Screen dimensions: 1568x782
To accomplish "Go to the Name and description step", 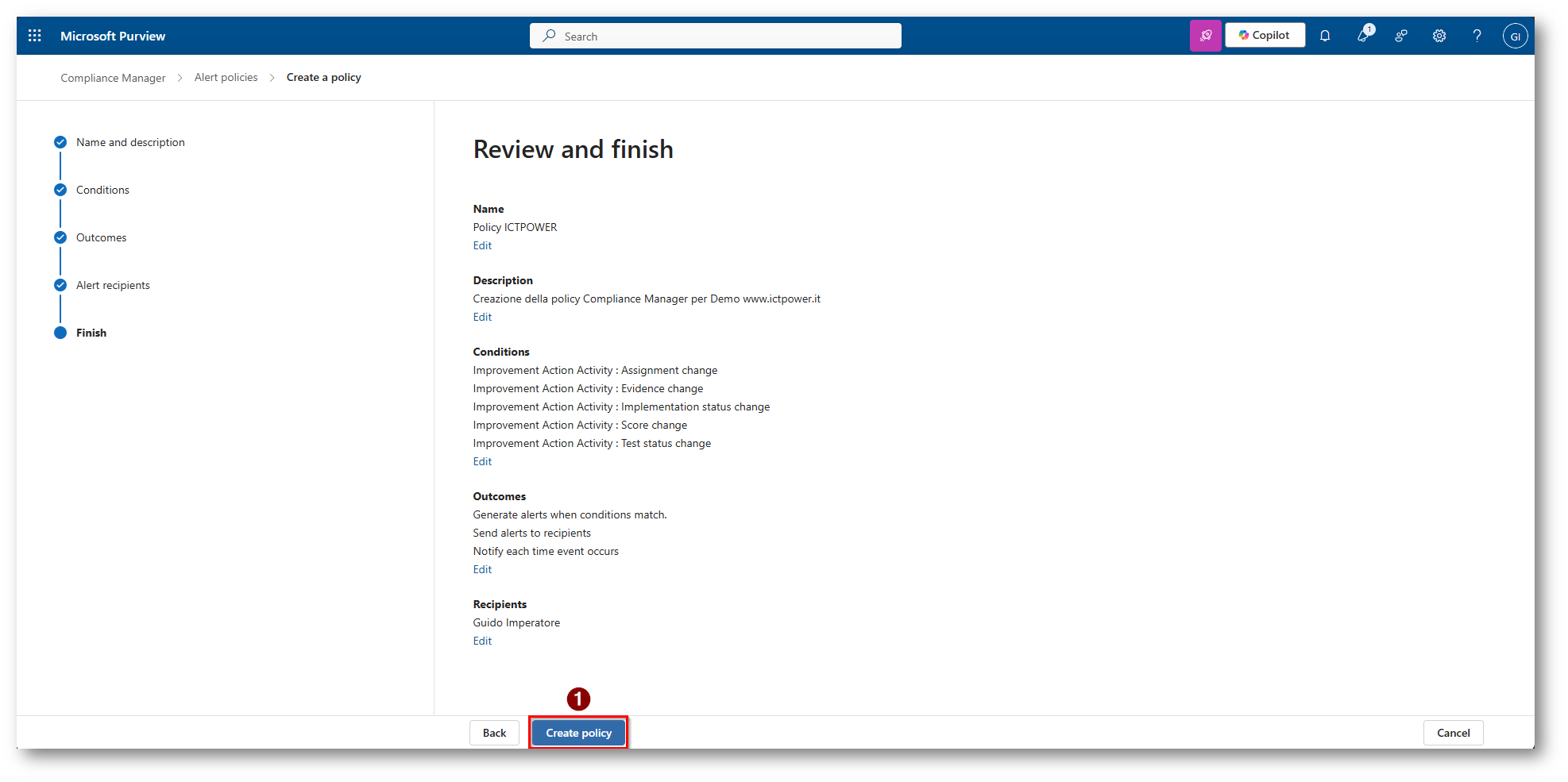I will pyautogui.click(x=130, y=143).
